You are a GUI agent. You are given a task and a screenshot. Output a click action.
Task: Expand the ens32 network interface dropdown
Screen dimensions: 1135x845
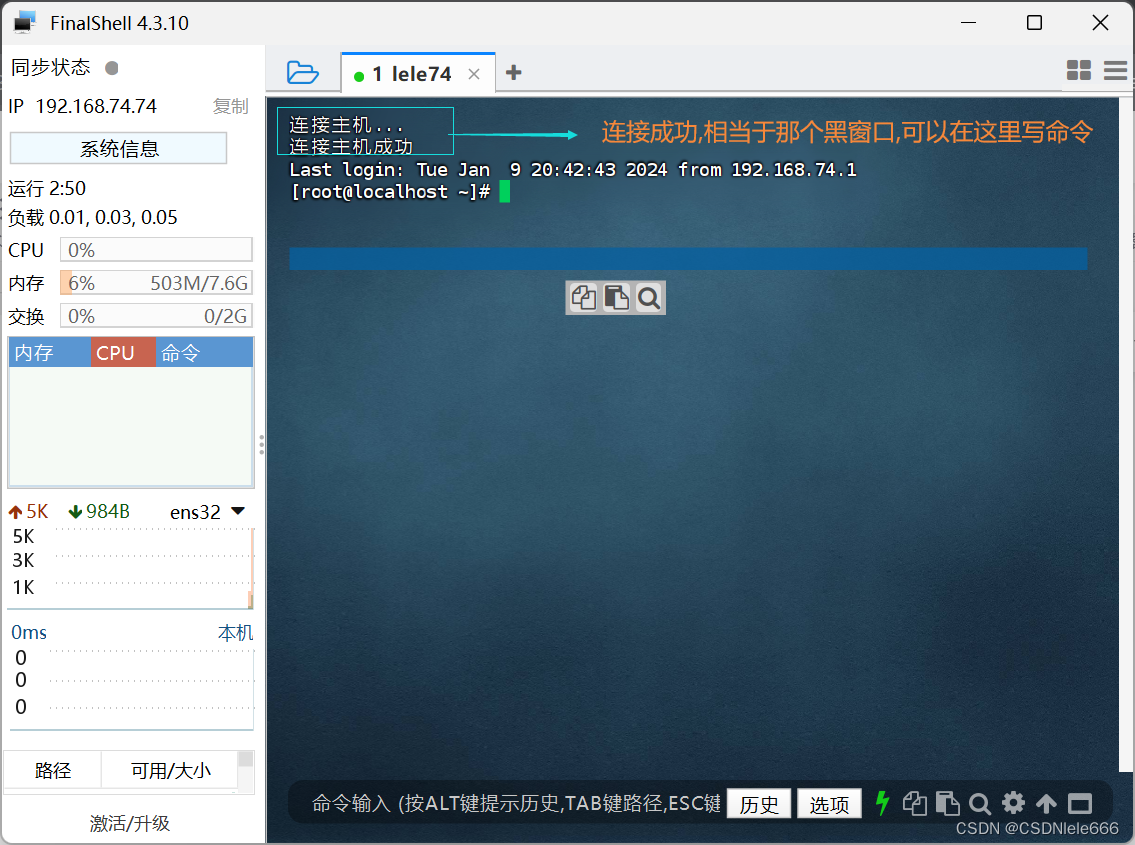pos(238,511)
